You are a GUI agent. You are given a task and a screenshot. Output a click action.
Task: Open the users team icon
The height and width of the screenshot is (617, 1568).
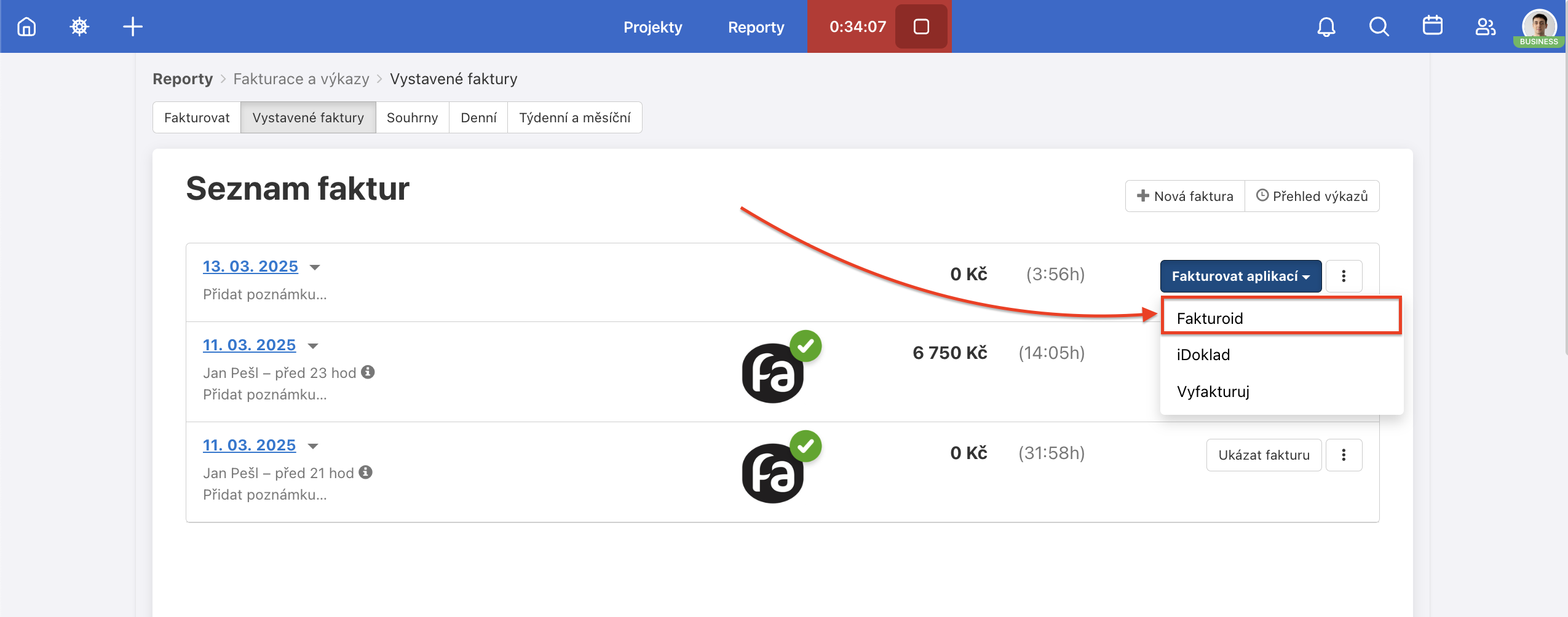coord(1486,26)
